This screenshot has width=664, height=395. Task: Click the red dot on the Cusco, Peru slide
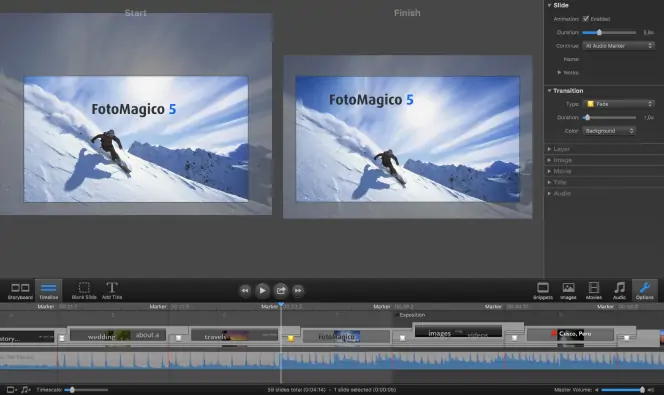554,333
